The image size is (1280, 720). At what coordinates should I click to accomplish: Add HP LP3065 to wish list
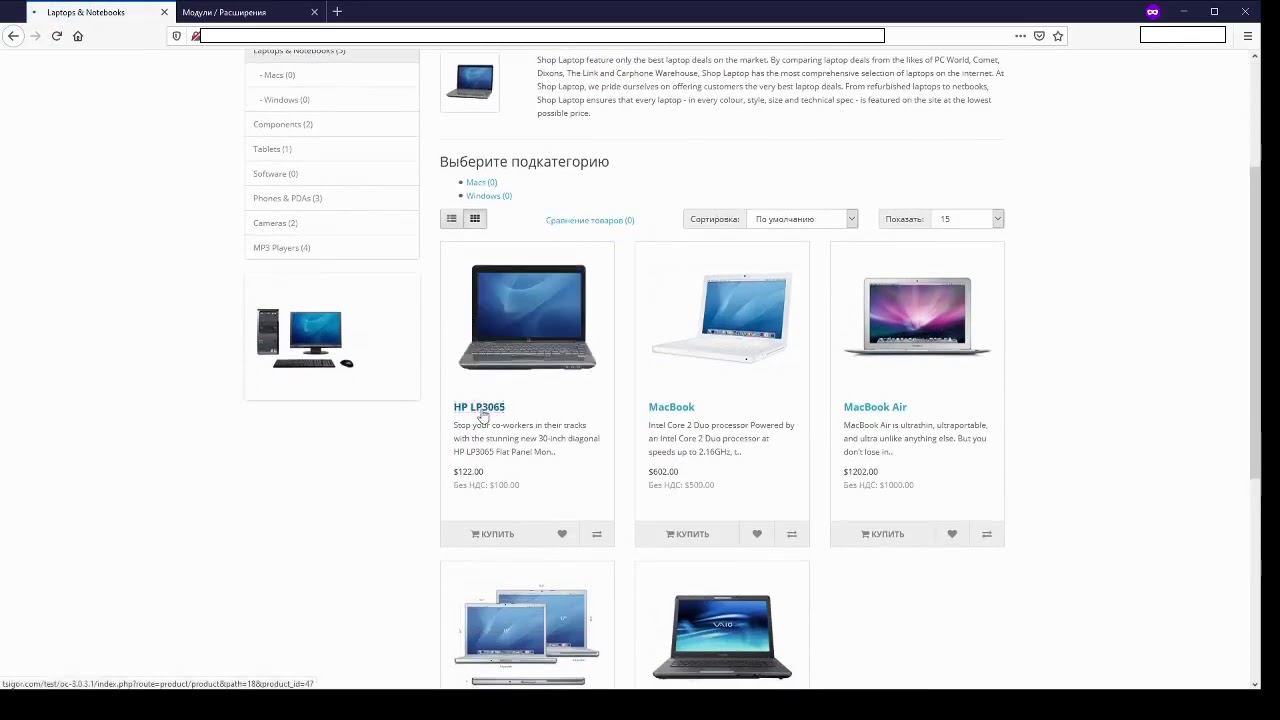(x=562, y=534)
